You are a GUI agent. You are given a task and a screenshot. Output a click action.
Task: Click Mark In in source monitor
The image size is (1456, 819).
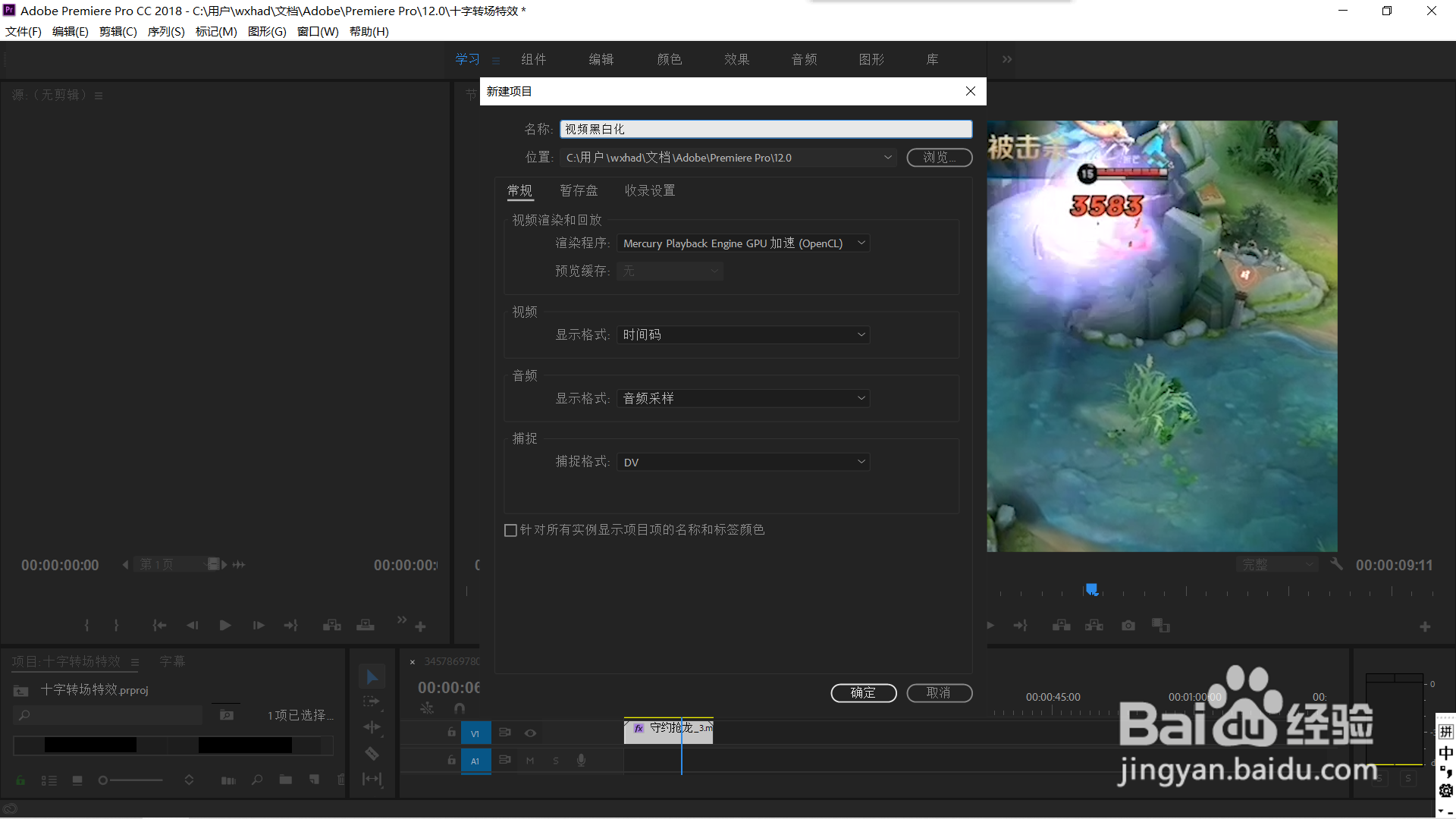86,626
